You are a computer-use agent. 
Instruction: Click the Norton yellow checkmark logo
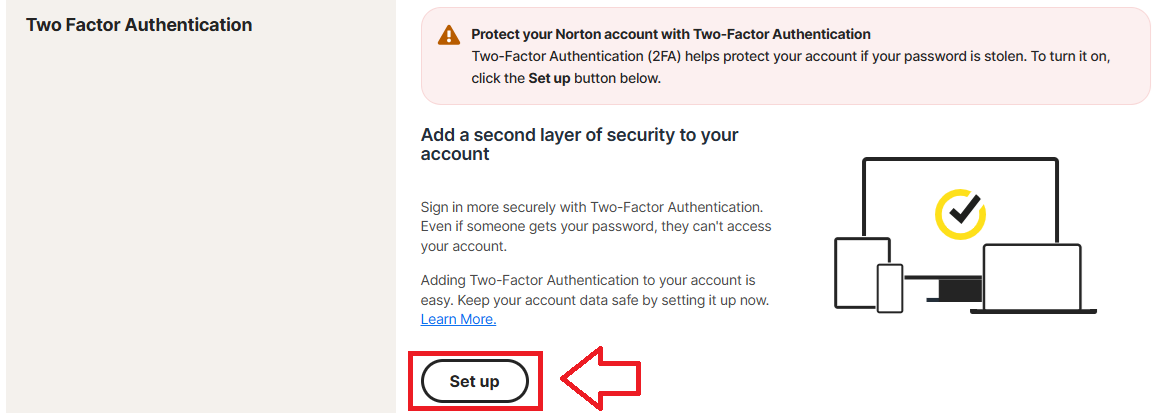960,211
